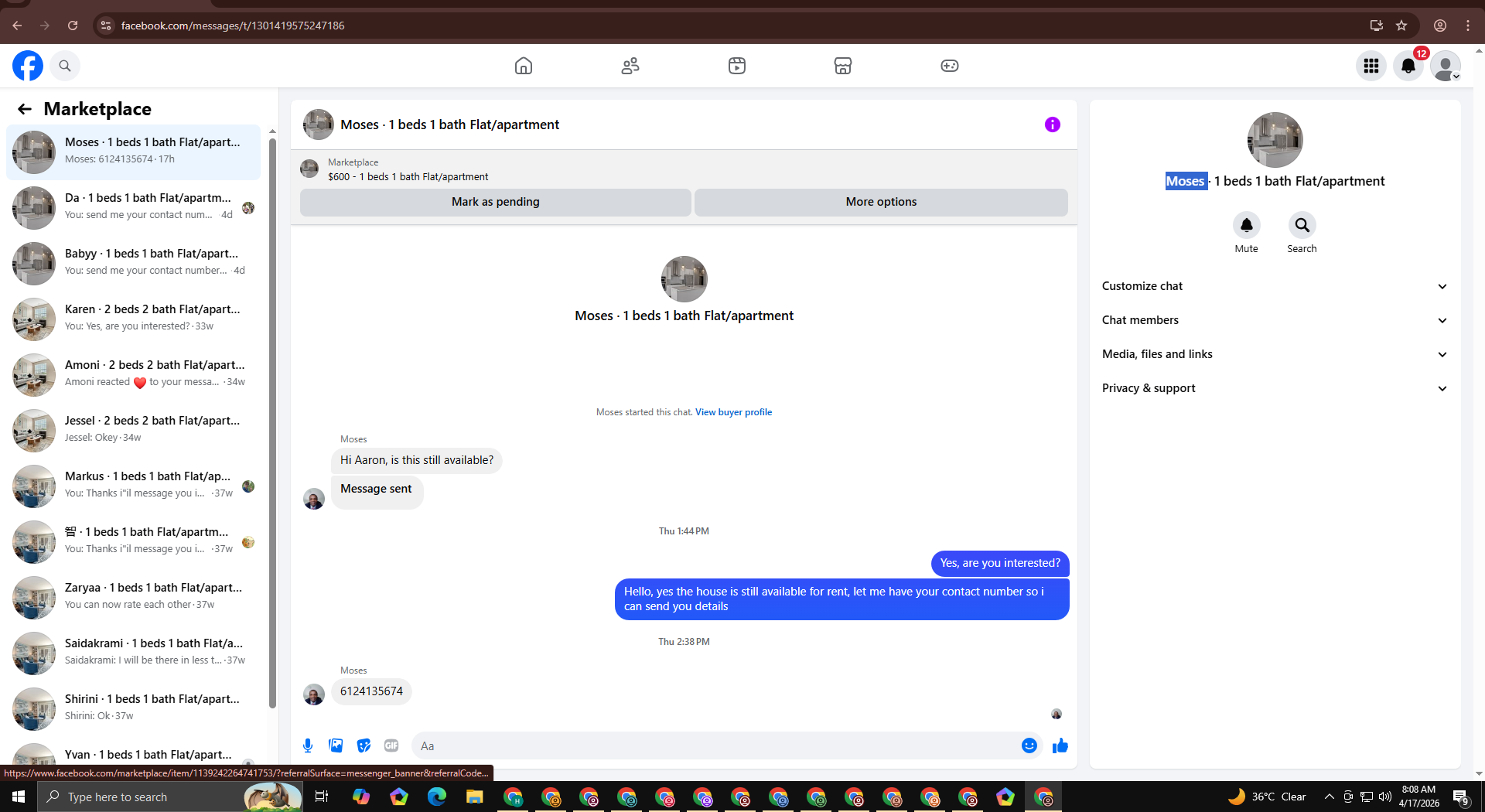Click the conversation list scrollbar
The image size is (1485, 812).
(x=272, y=421)
